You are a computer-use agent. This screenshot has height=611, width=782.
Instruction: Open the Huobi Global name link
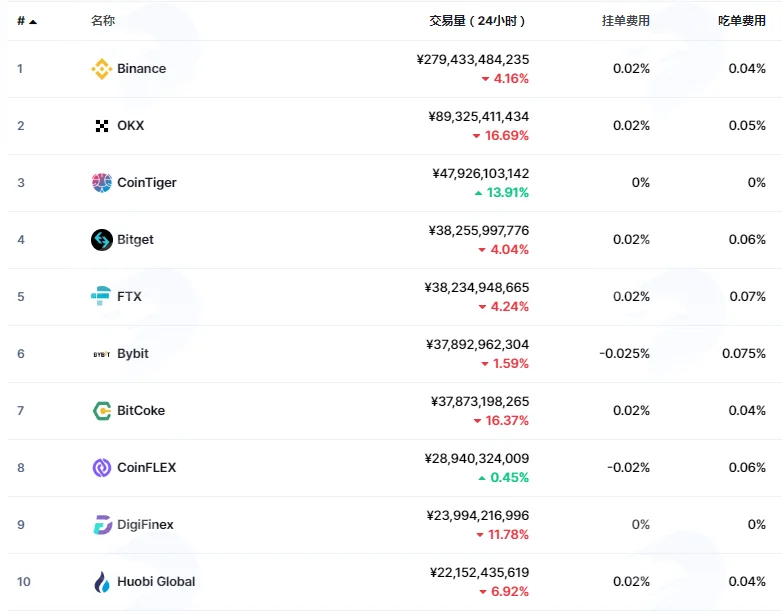pyautogui.click(x=156, y=582)
